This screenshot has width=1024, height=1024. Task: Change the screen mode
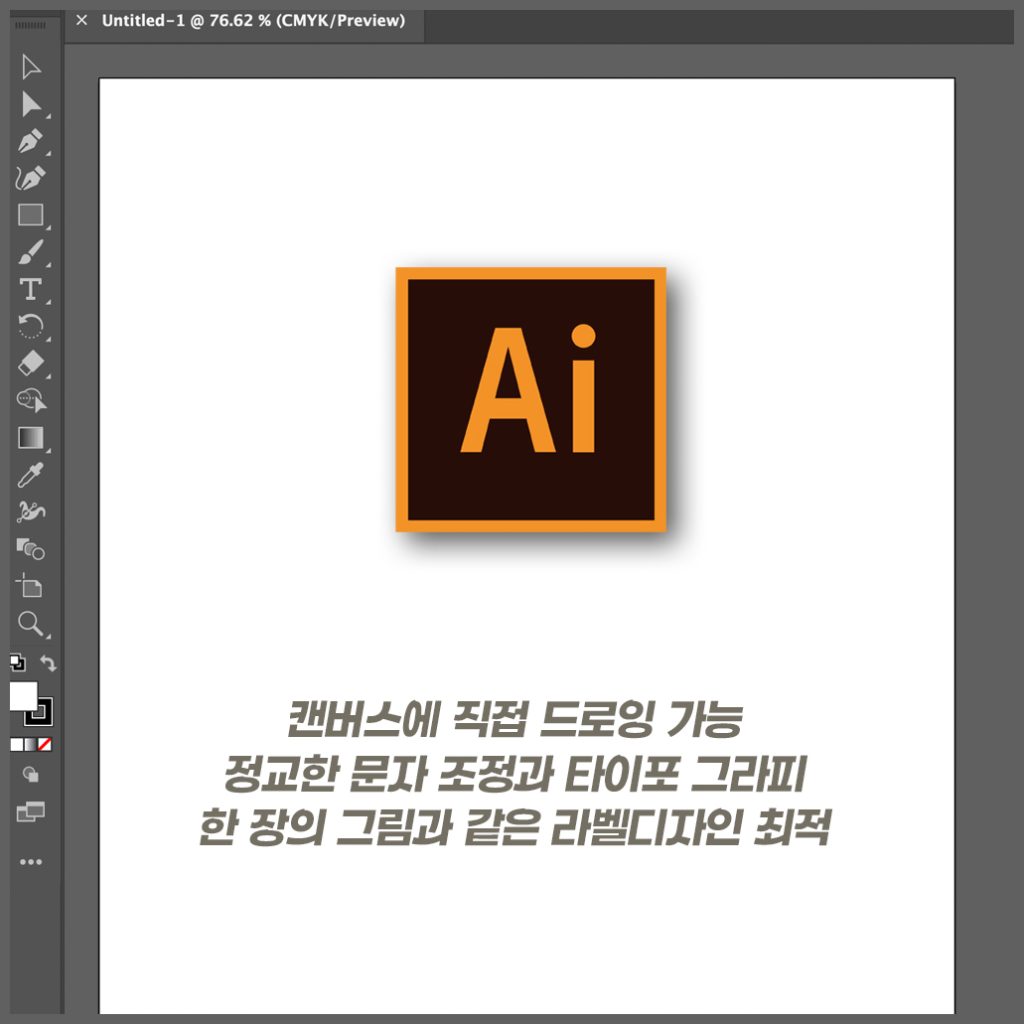coord(31,812)
